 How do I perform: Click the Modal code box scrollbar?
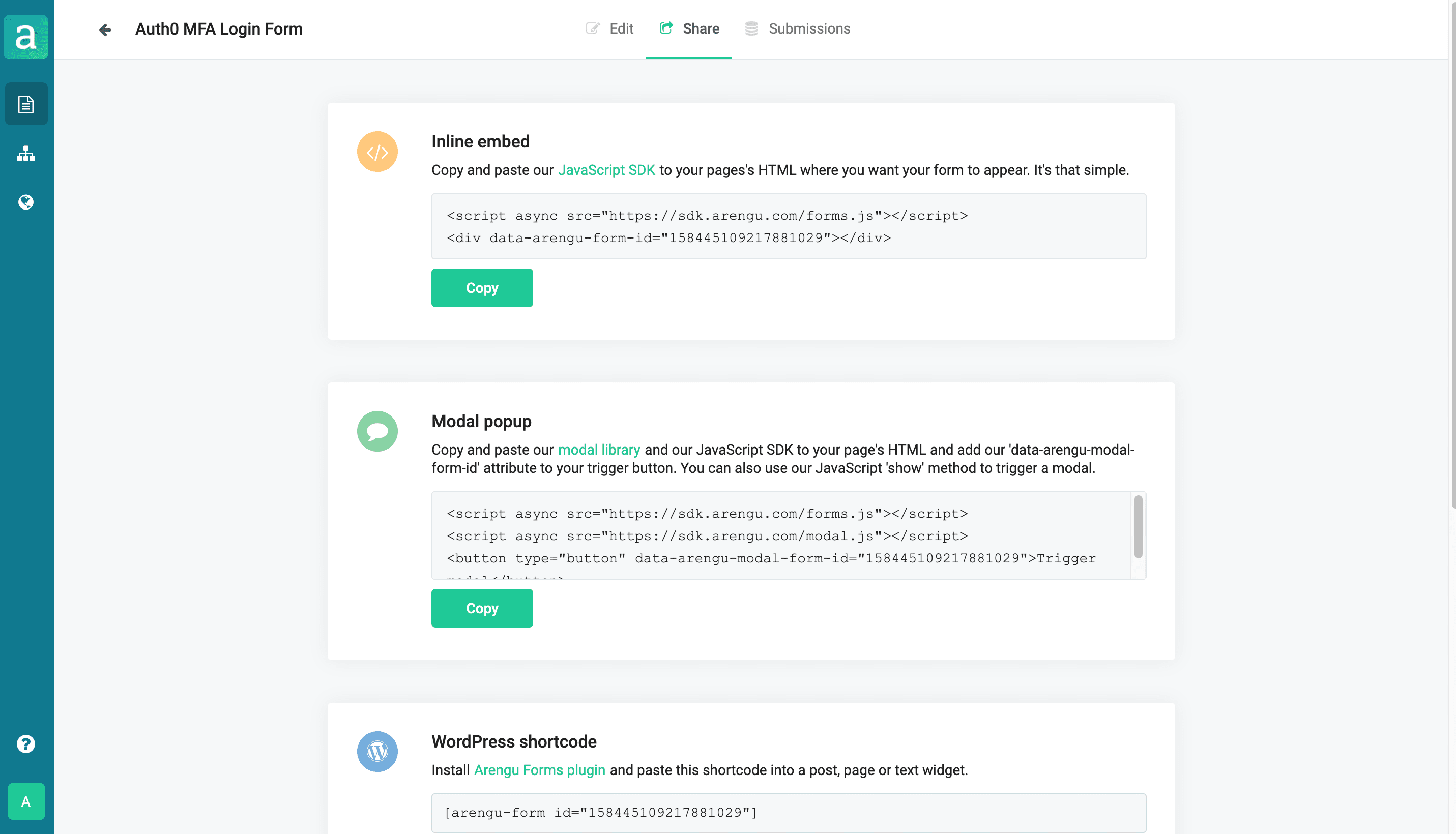point(1138,527)
